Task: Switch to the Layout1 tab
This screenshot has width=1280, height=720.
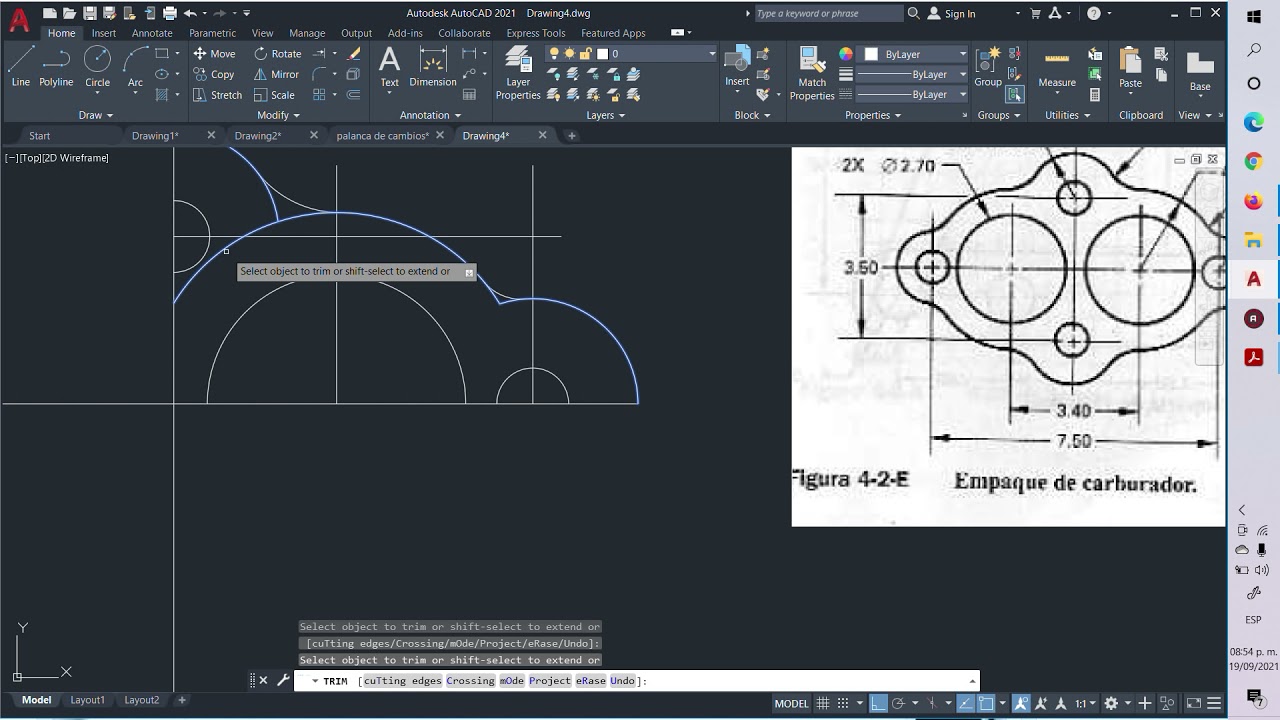Action: 87,700
